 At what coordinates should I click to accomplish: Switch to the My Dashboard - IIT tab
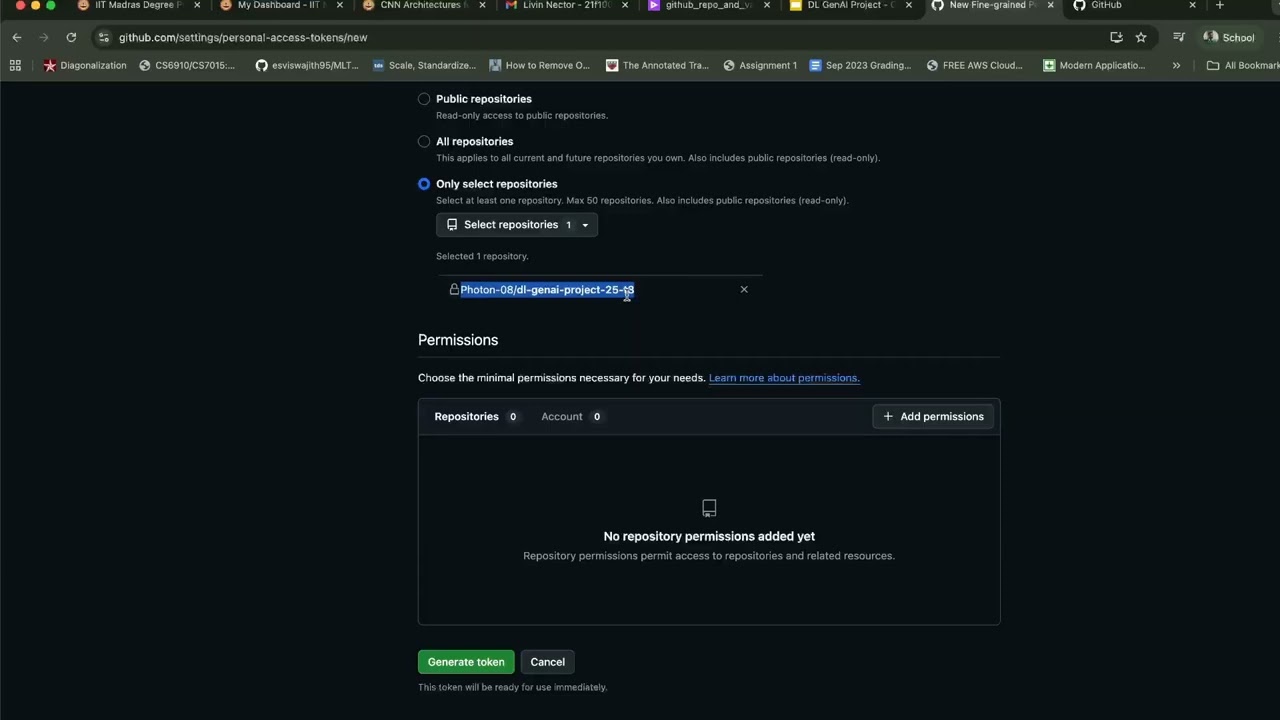pyautogui.click(x=281, y=6)
